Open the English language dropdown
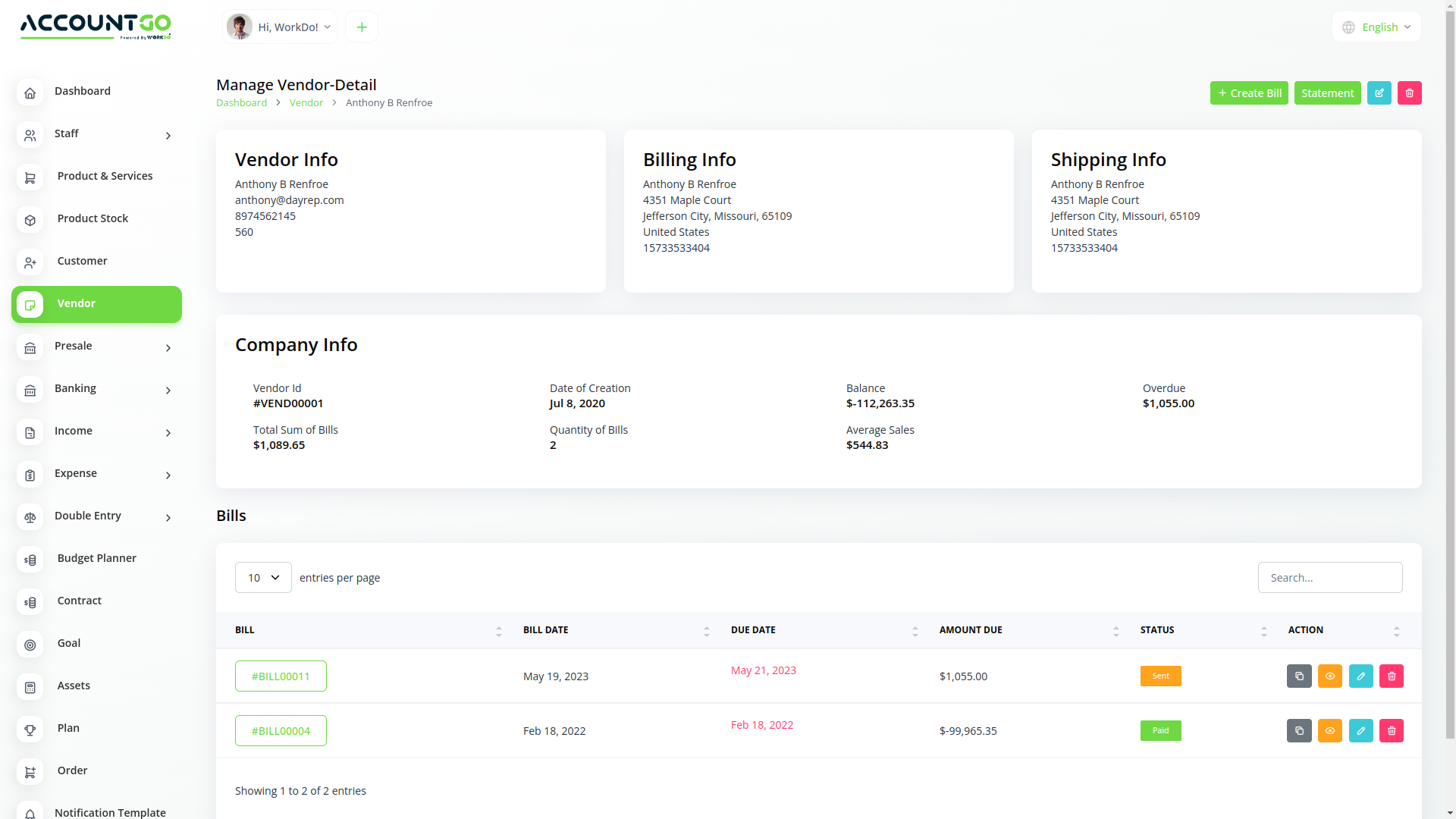The image size is (1456, 819). [x=1376, y=27]
